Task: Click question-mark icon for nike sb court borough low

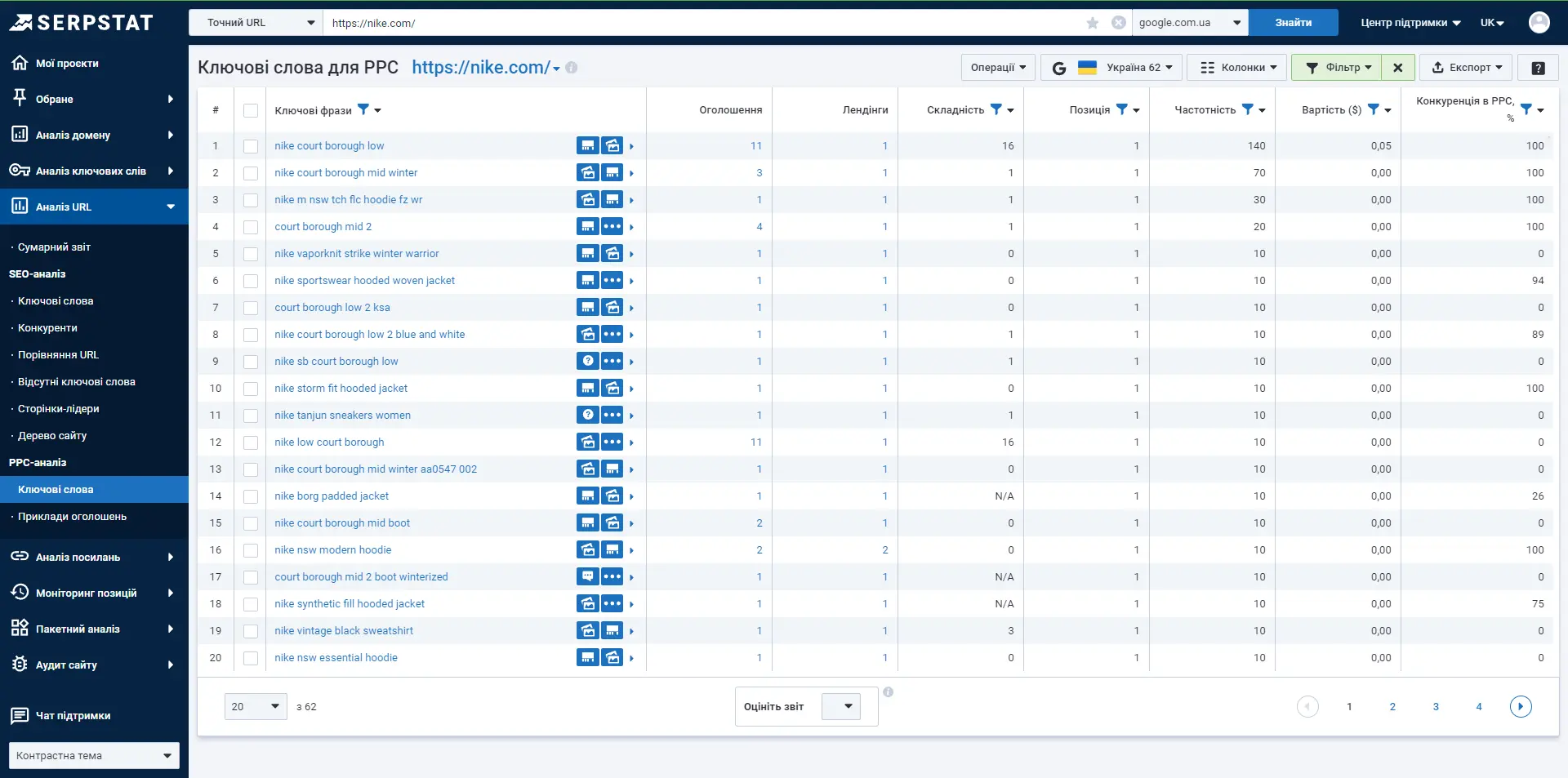Action: pos(588,361)
